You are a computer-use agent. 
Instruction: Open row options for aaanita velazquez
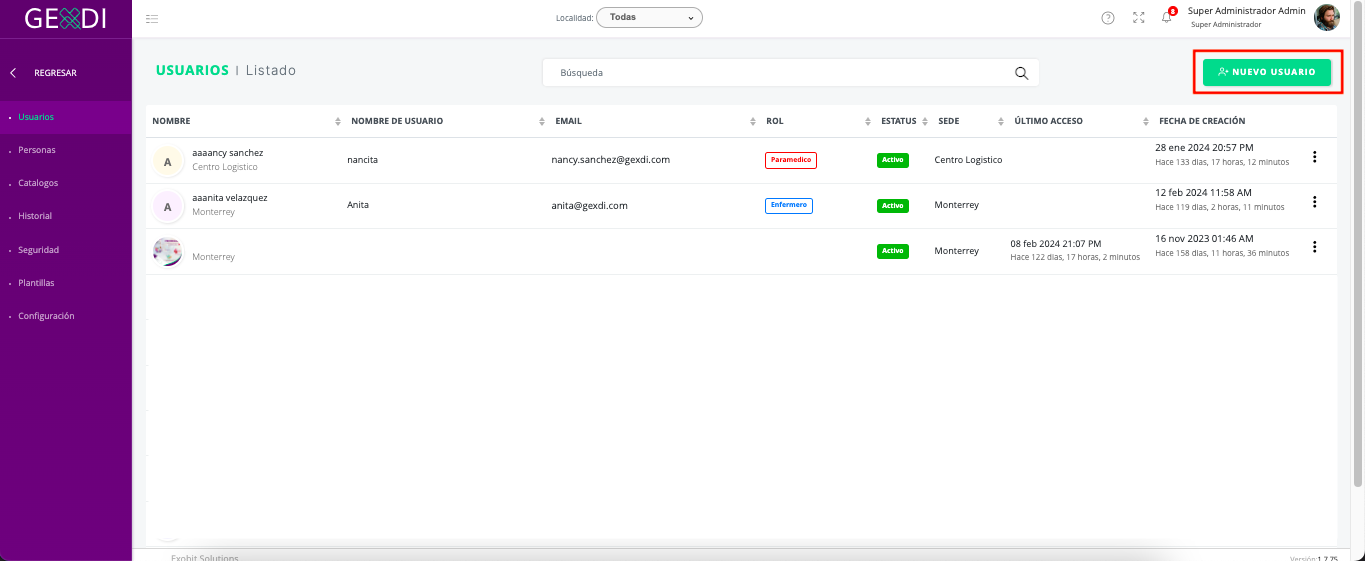[x=1315, y=202]
